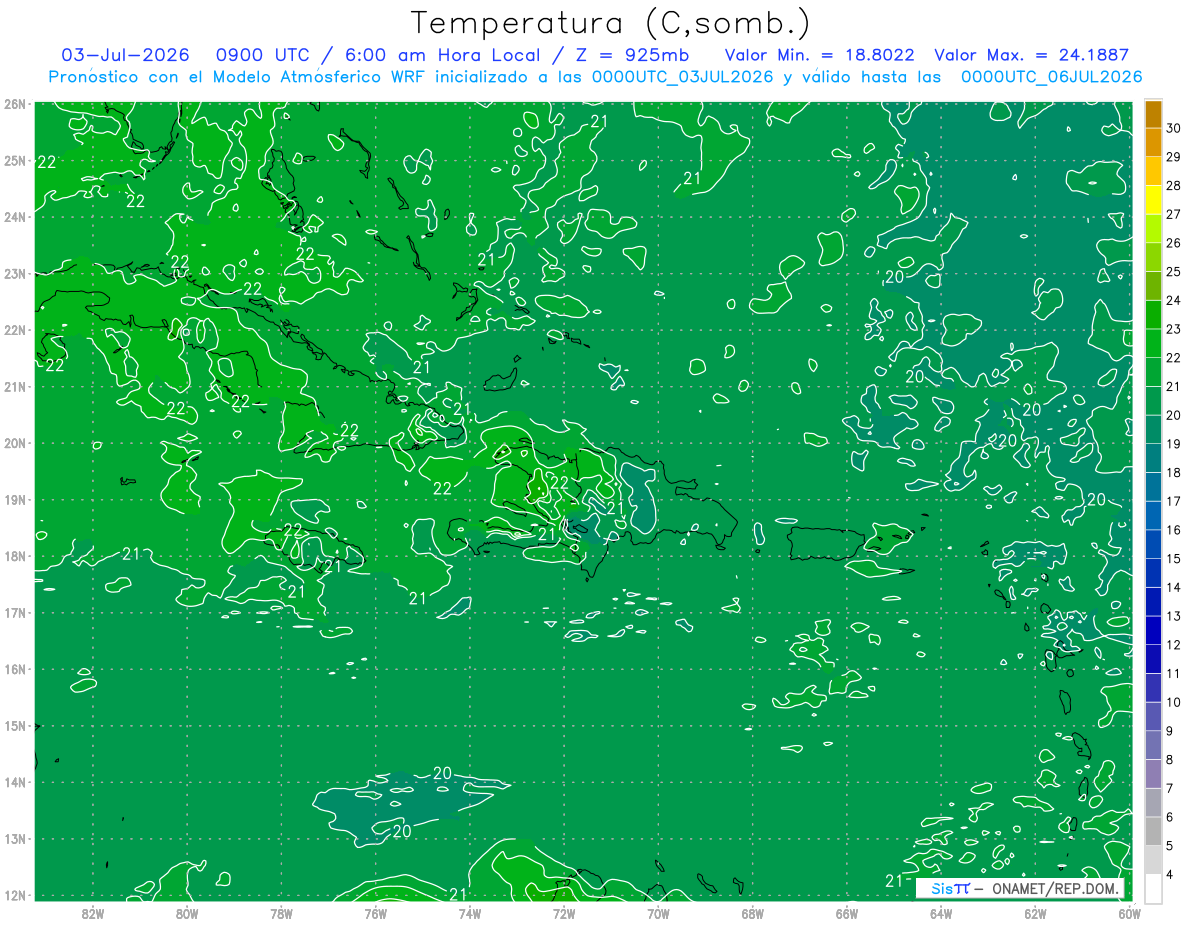Image resolution: width=1200 pixels, height=927 pixels.
Task: Select the date text "03-Jul-2026"
Action: tap(125, 55)
